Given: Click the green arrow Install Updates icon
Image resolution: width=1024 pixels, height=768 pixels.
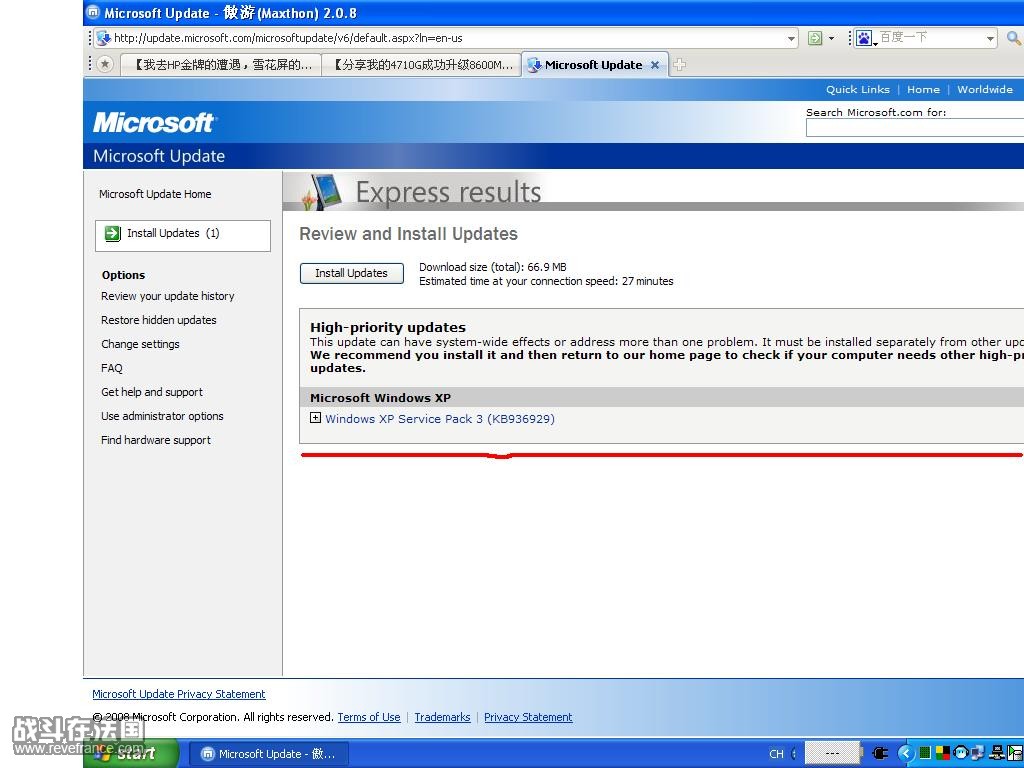Looking at the screenshot, I should pos(112,233).
